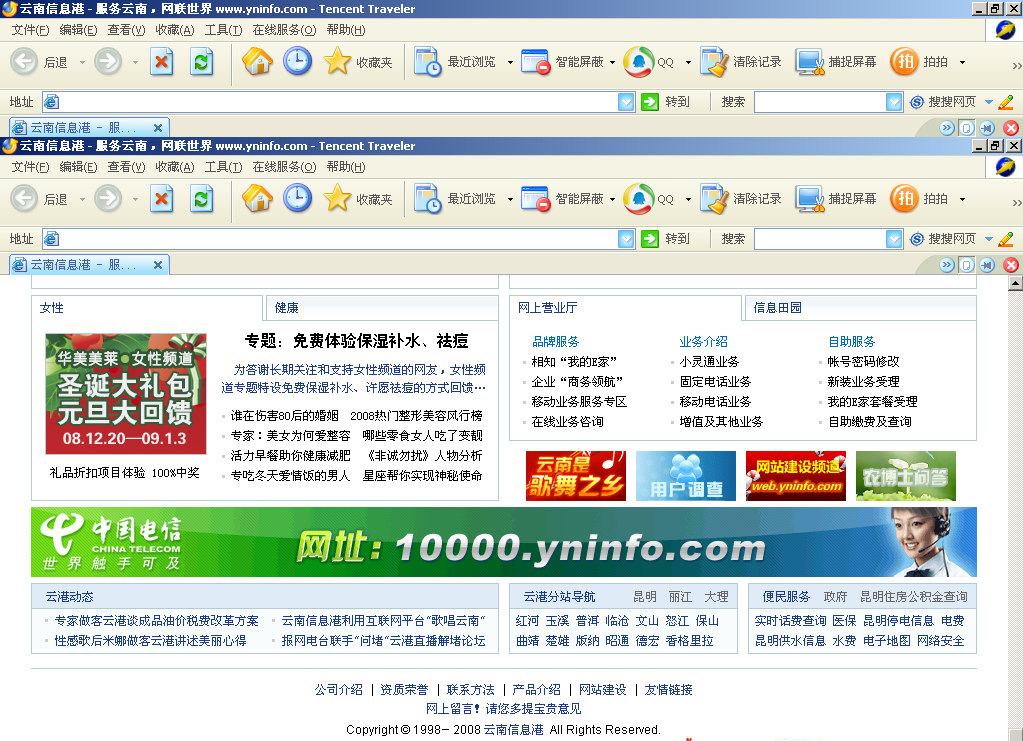Open the orange 拍拍 icon in the lower toolbar
The width and height of the screenshot is (1023, 741).
[x=904, y=200]
